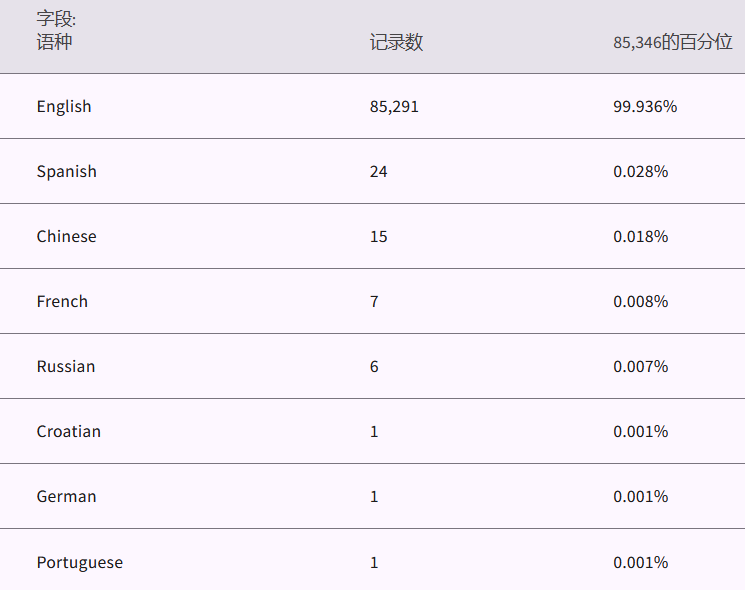745x590 pixels.
Task: Click the 99.936% percentage value
Action: coord(645,106)
